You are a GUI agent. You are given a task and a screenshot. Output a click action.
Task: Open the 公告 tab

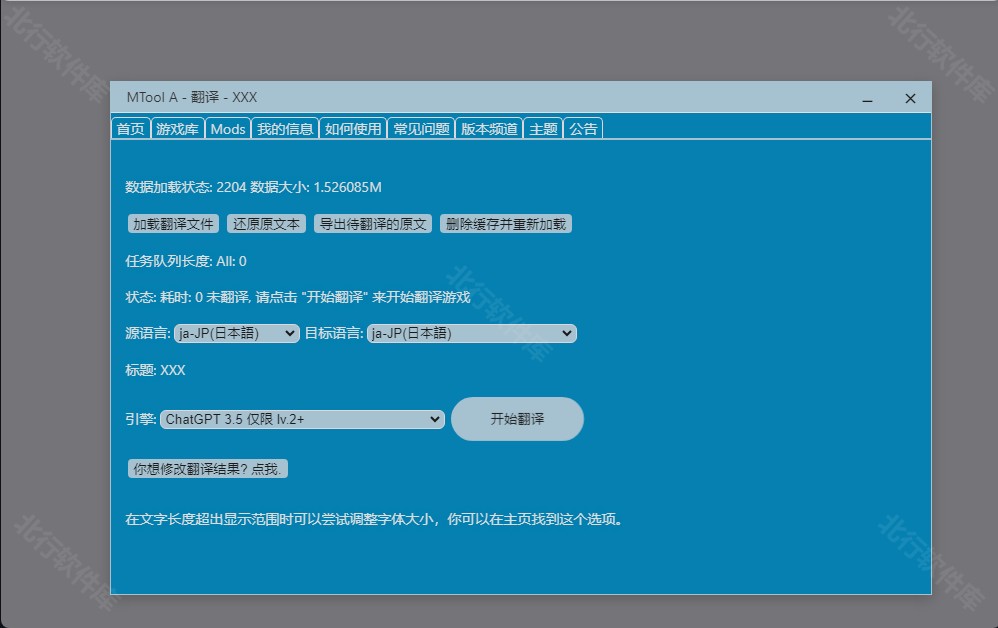pyautogui.click(x=583, y=129)
